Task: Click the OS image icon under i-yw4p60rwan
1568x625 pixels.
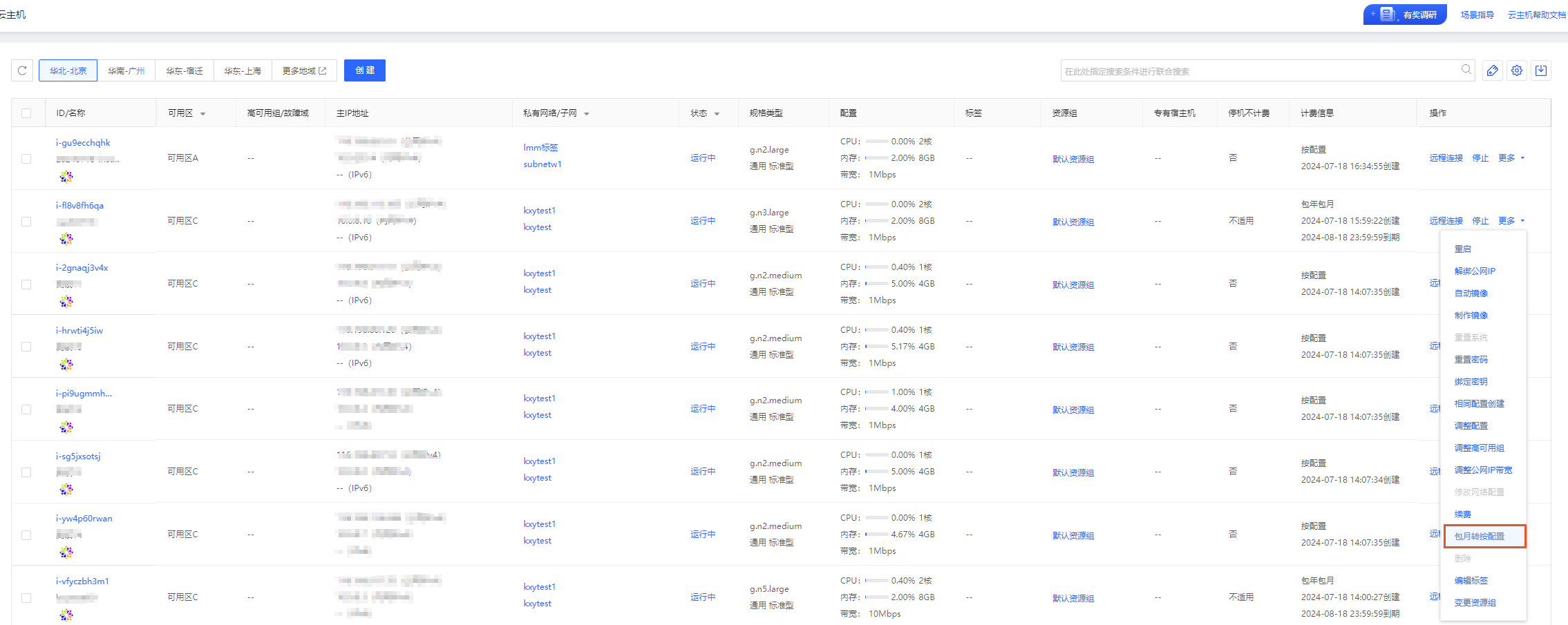Action: 66,552
